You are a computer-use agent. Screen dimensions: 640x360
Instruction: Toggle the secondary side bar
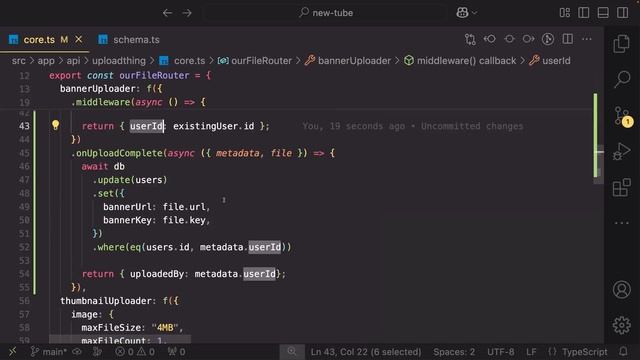click(622, 13)
